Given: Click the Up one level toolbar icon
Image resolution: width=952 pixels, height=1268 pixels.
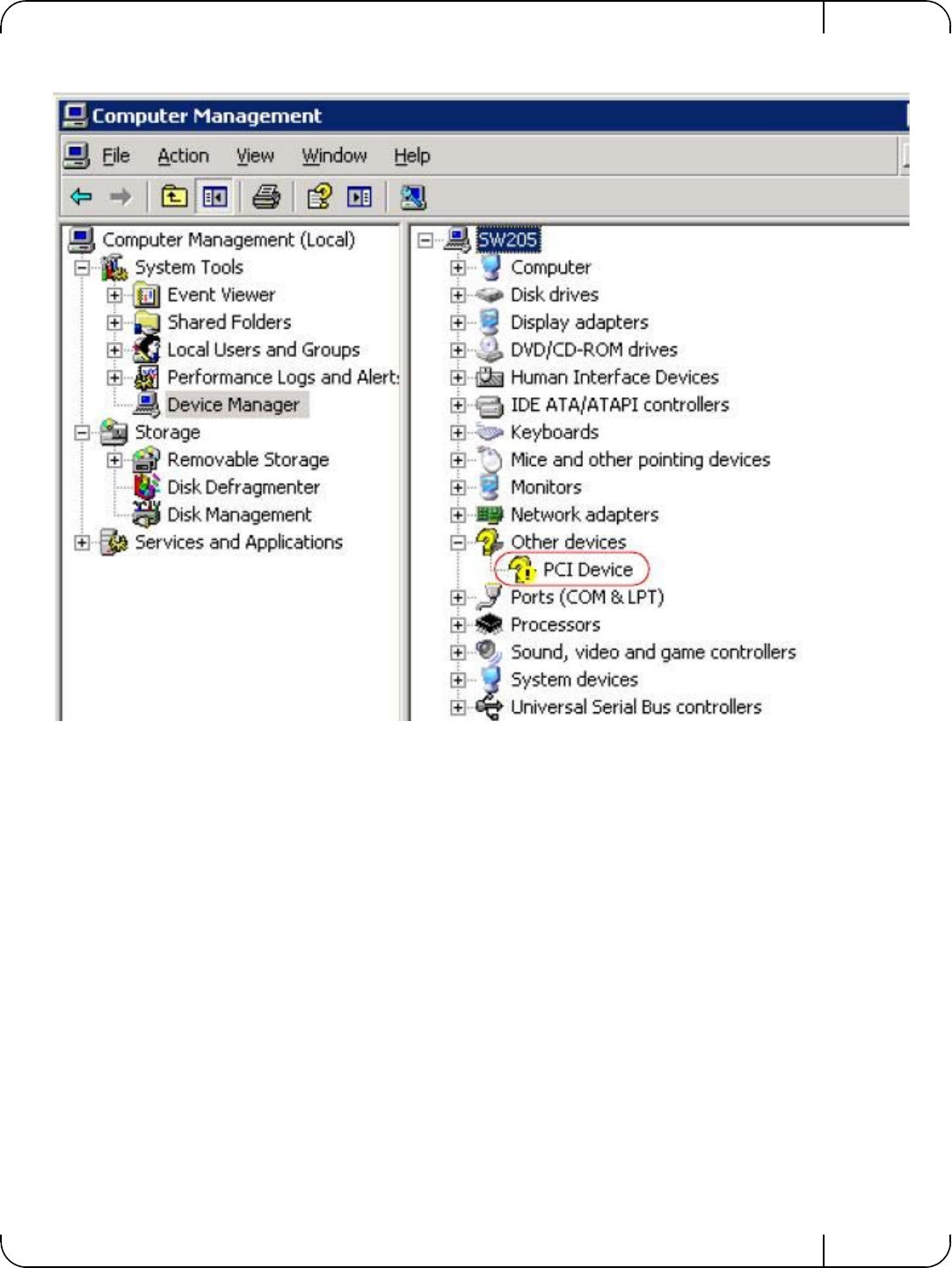Looking at the screenshot, I should [174, 196].
